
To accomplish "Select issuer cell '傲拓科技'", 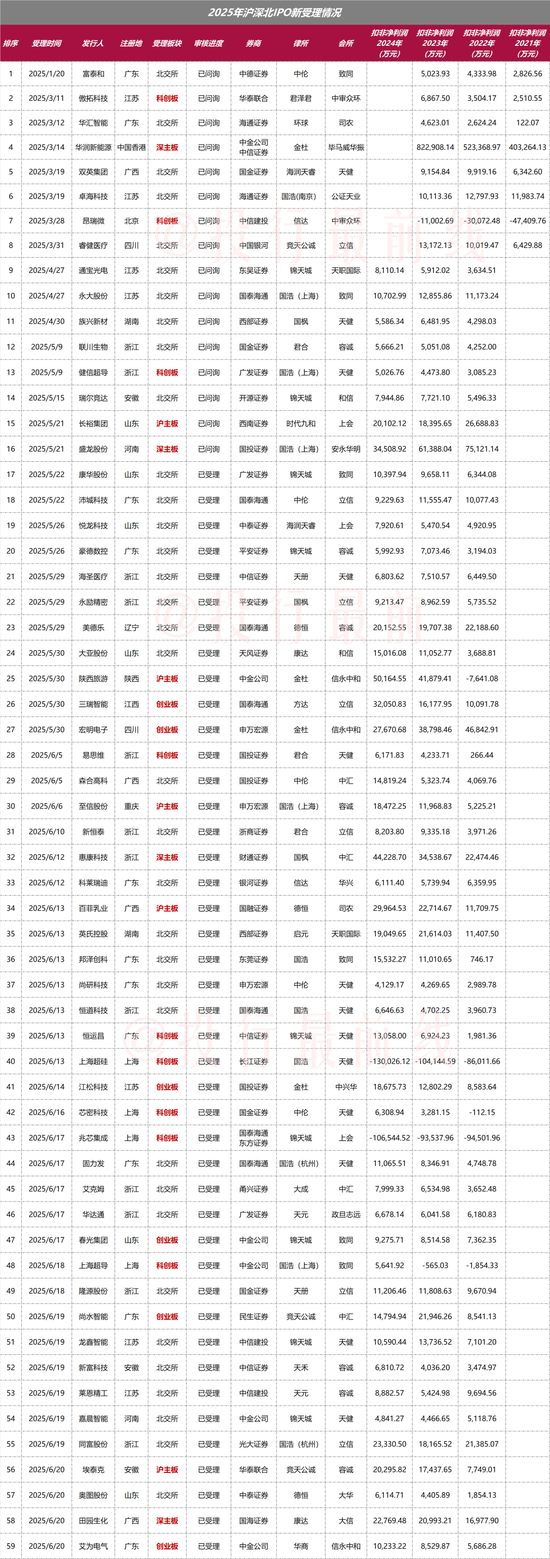I will click(x=93, y=98).
